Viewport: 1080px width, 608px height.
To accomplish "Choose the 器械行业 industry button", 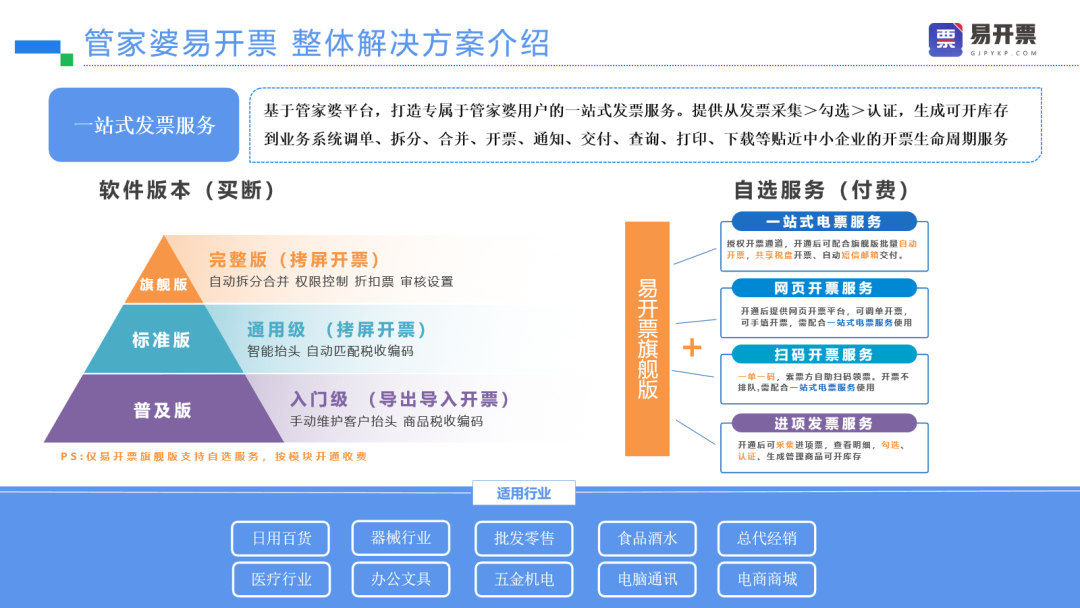I will 401,538.
